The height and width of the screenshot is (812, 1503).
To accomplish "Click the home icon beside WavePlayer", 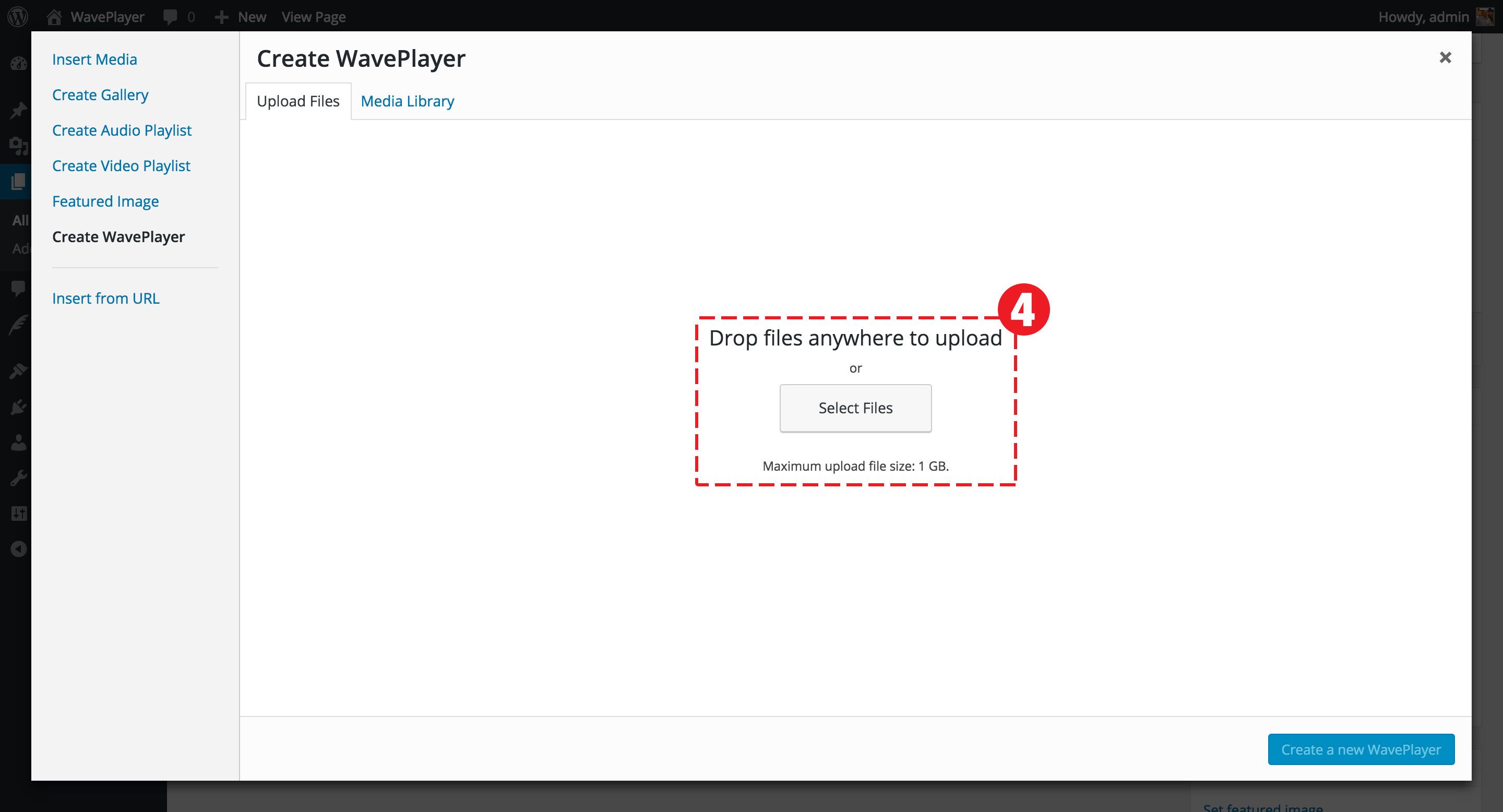I will click(54, 16).
